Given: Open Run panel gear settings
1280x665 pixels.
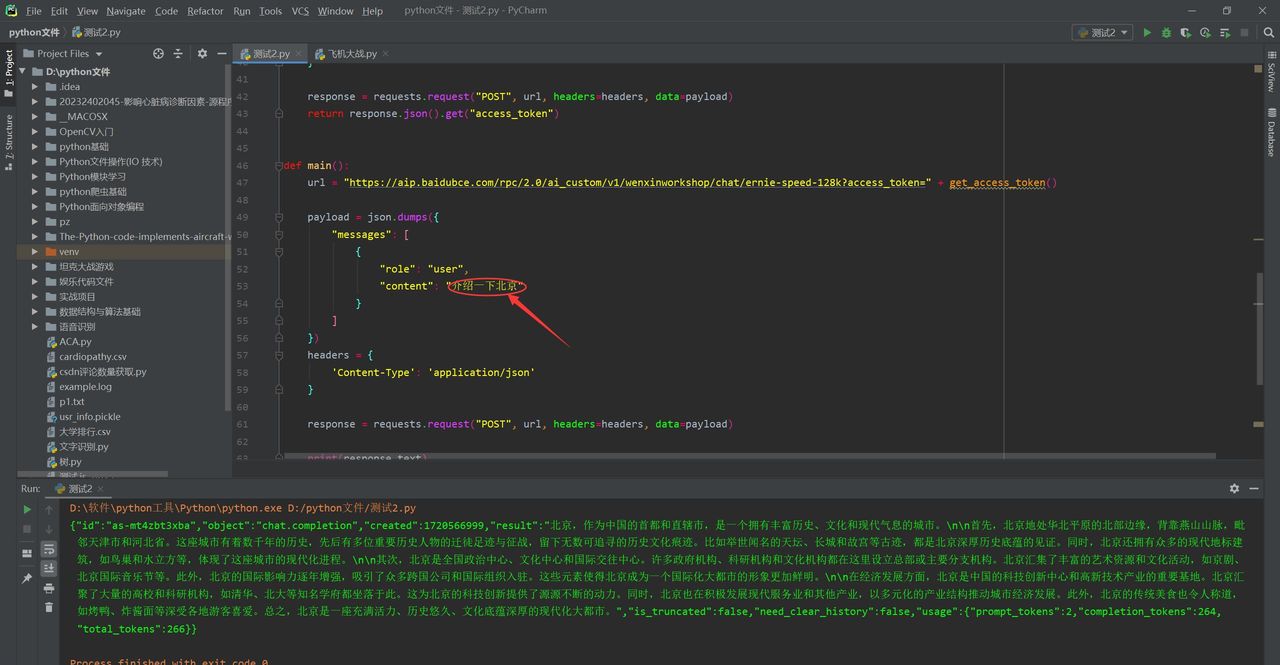Looking at the screenshot, I should click(1234, 489).
